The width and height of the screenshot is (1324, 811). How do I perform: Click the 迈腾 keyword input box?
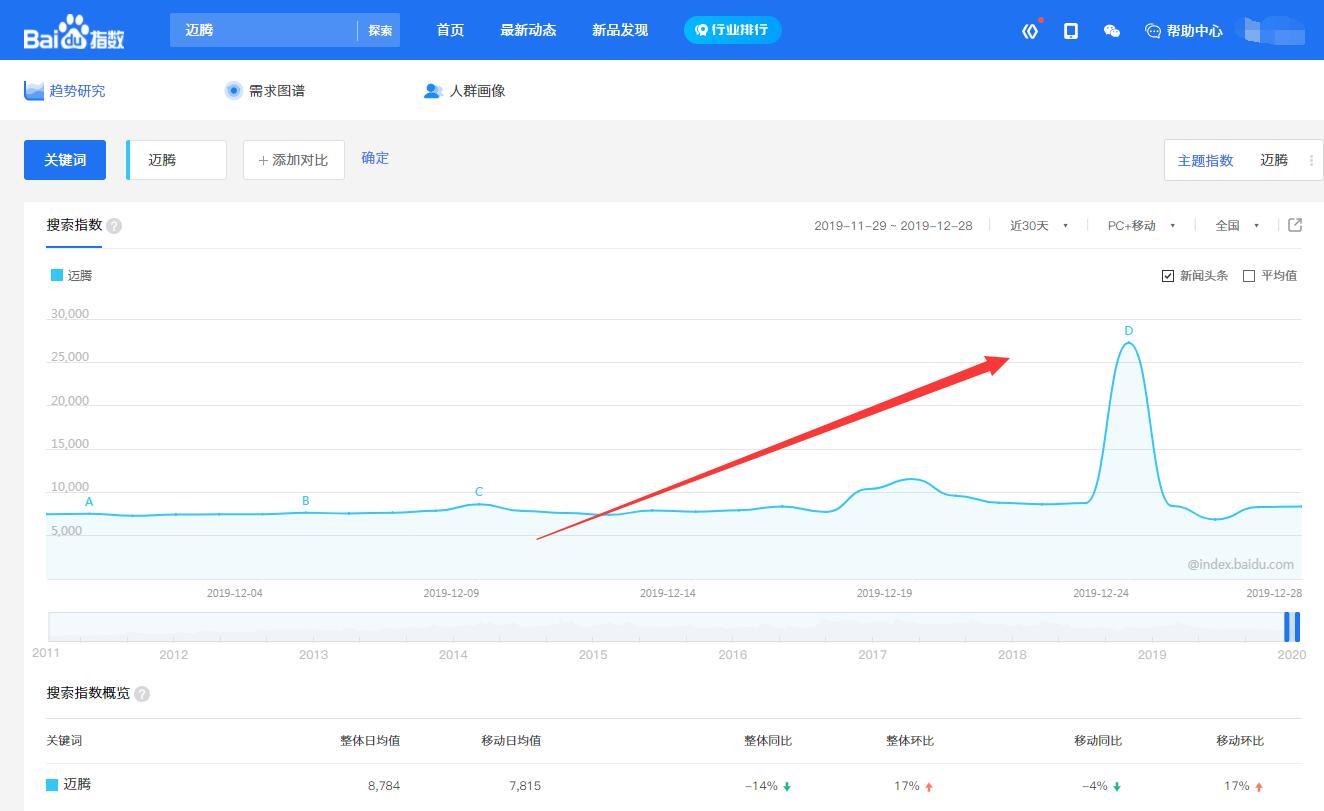[177, 160]
